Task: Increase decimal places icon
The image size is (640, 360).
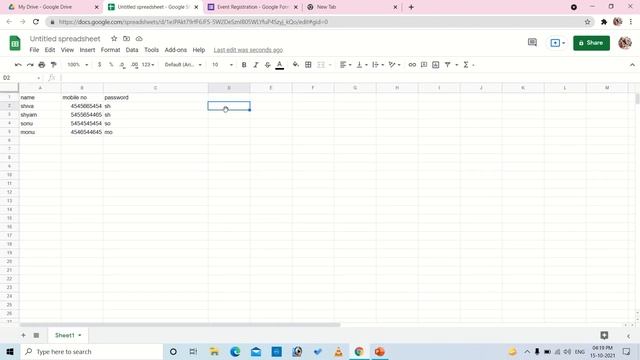Action: [x=134, y=65]
